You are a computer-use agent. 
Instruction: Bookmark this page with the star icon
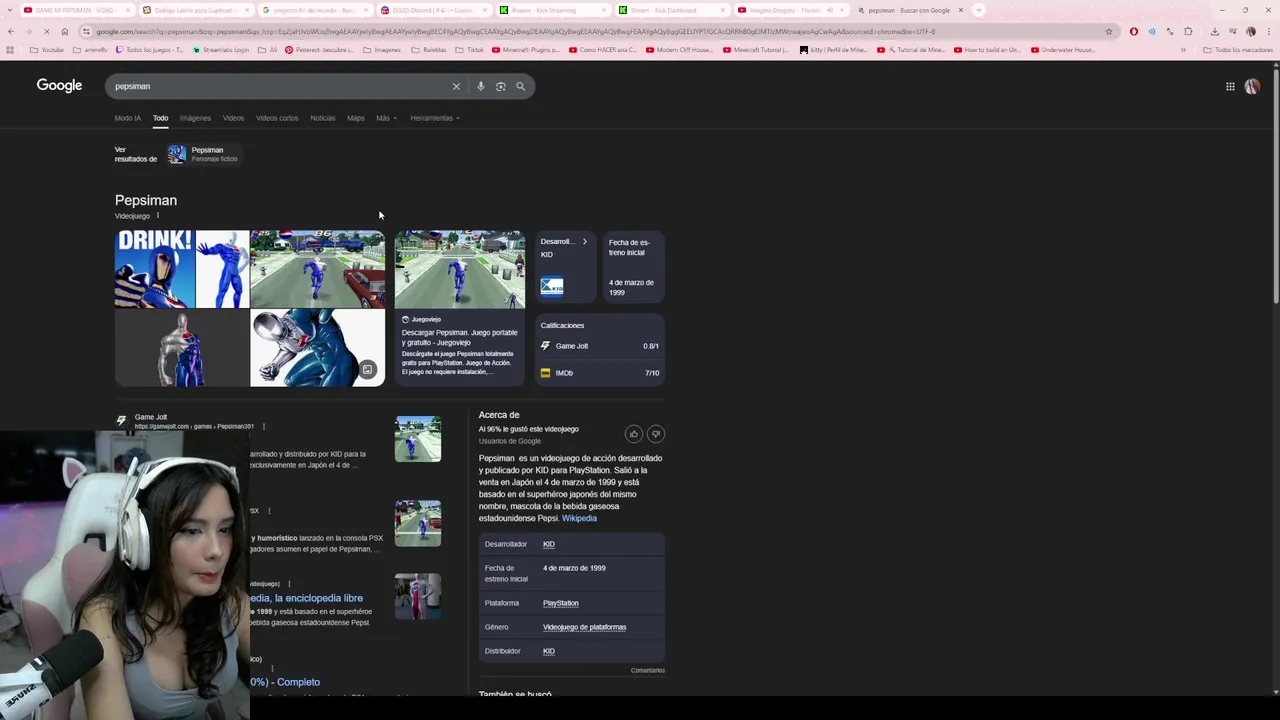1108,31
